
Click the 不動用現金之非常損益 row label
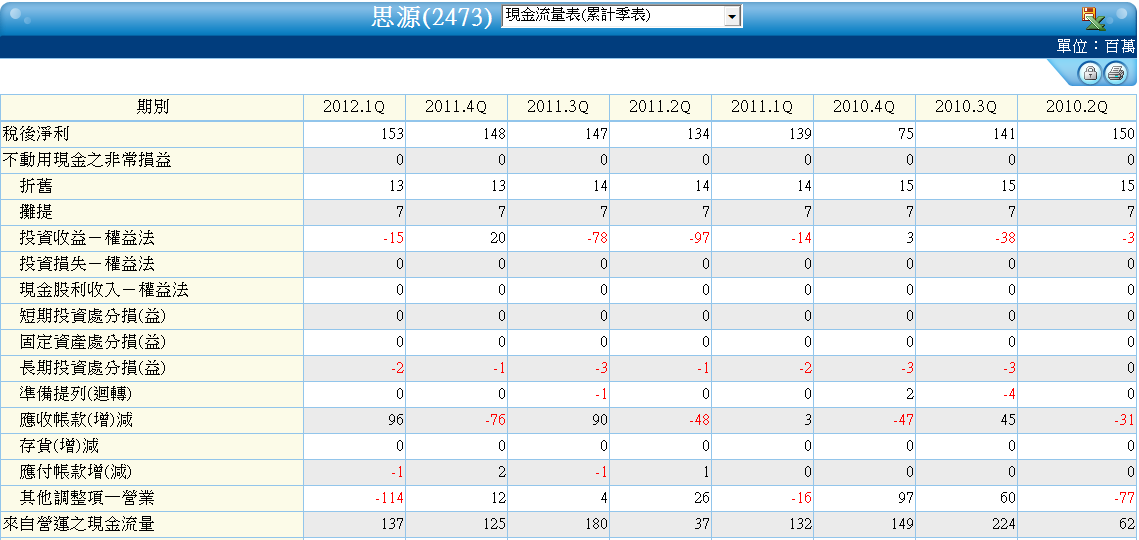click(87, 160)
